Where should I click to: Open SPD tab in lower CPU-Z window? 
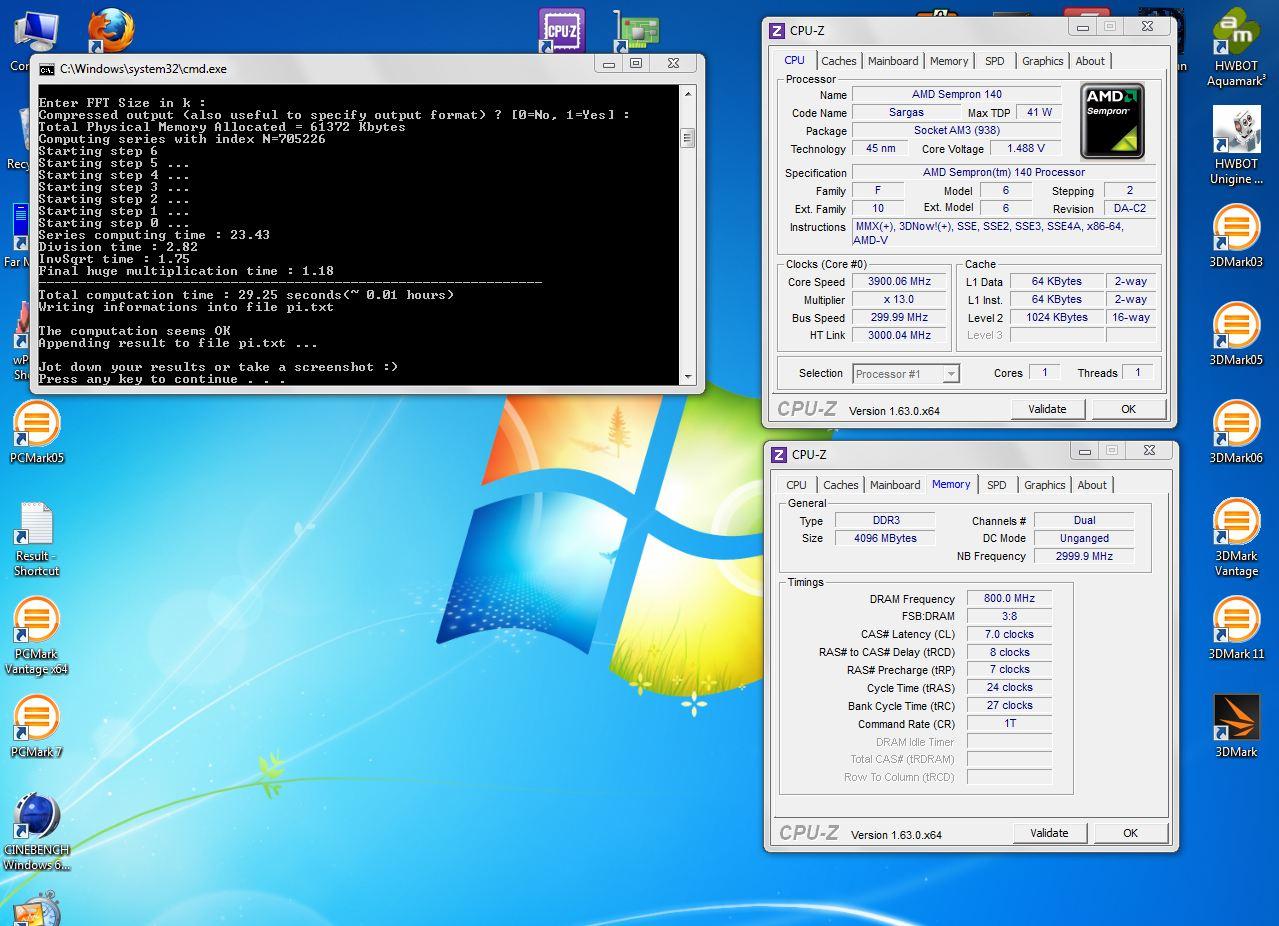[997, 485]
